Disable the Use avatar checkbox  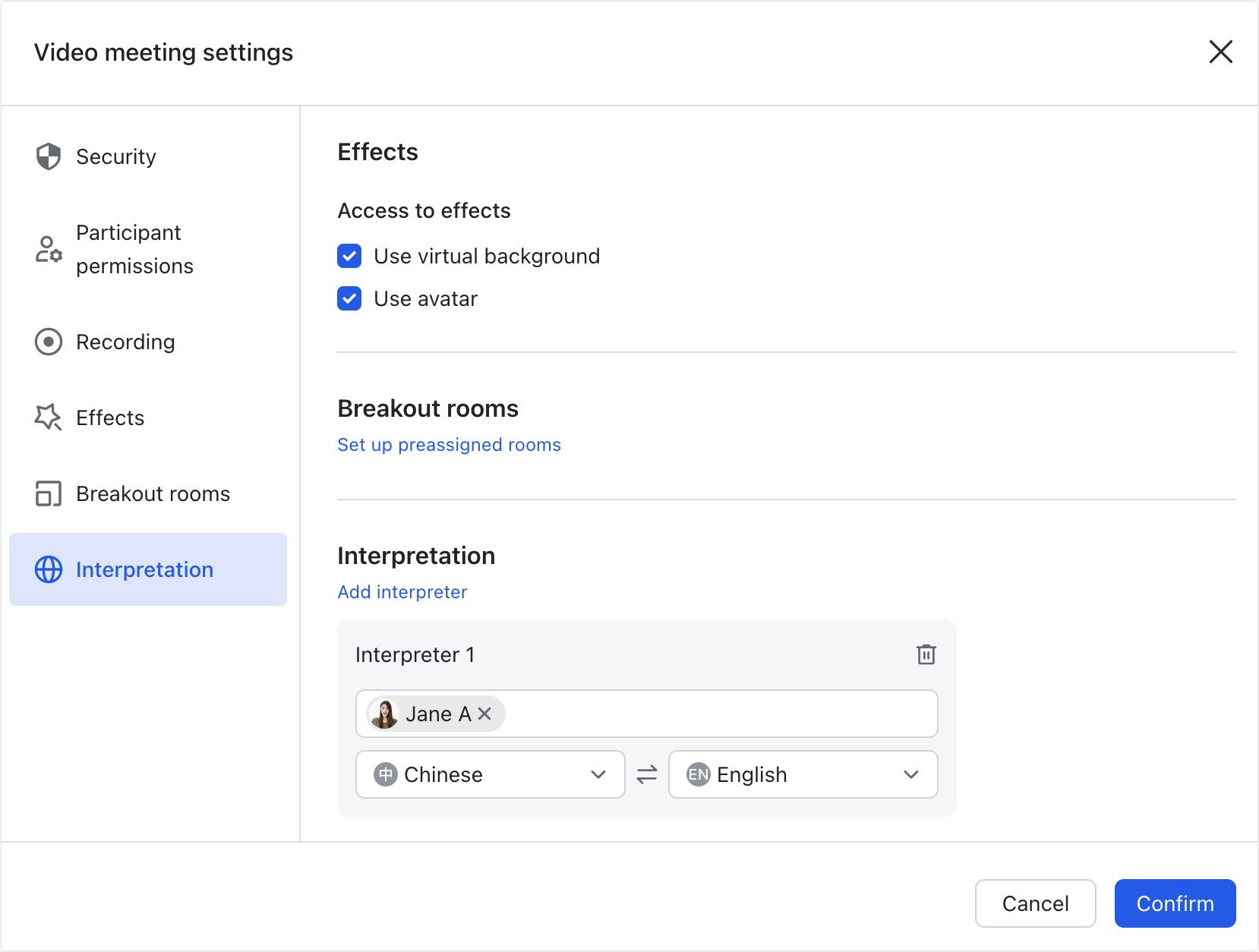tap(349, 299)
